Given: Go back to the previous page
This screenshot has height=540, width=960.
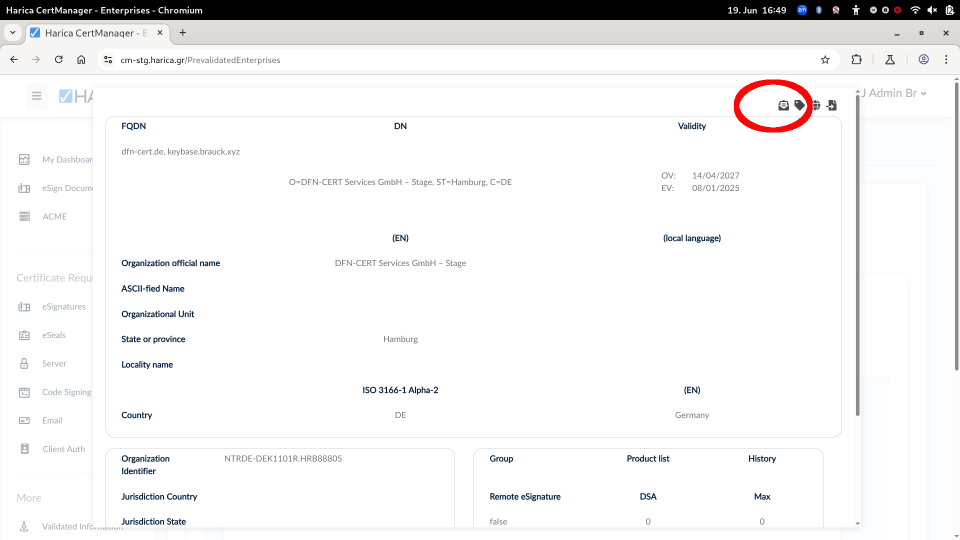Looking at the screenshot, I should coord(14,59).
